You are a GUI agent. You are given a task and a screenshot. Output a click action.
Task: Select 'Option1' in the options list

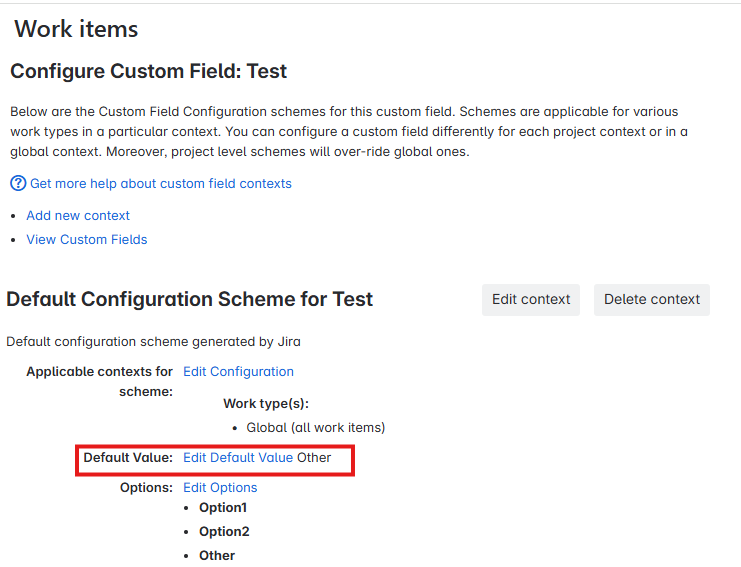(223, 508)
